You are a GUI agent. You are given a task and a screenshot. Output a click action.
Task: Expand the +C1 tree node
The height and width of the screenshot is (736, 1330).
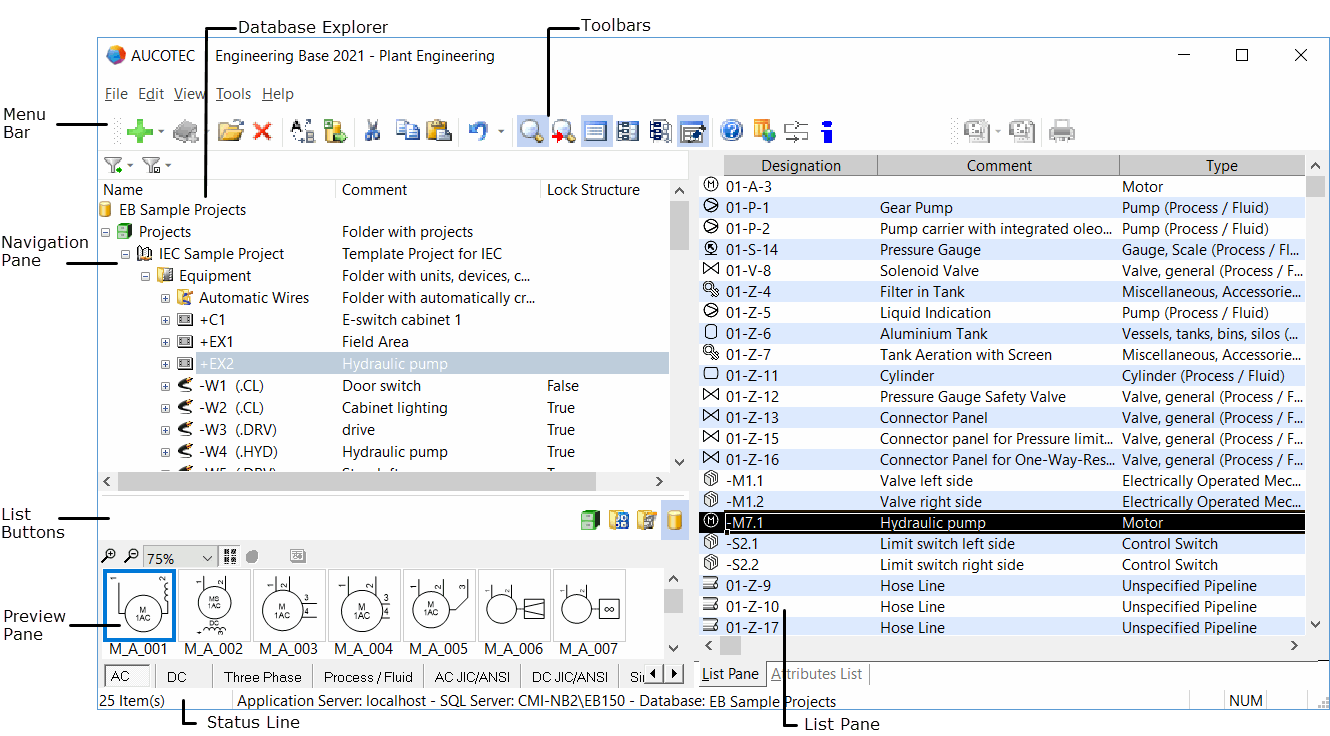pyautogui.click(x=166, y=320)
